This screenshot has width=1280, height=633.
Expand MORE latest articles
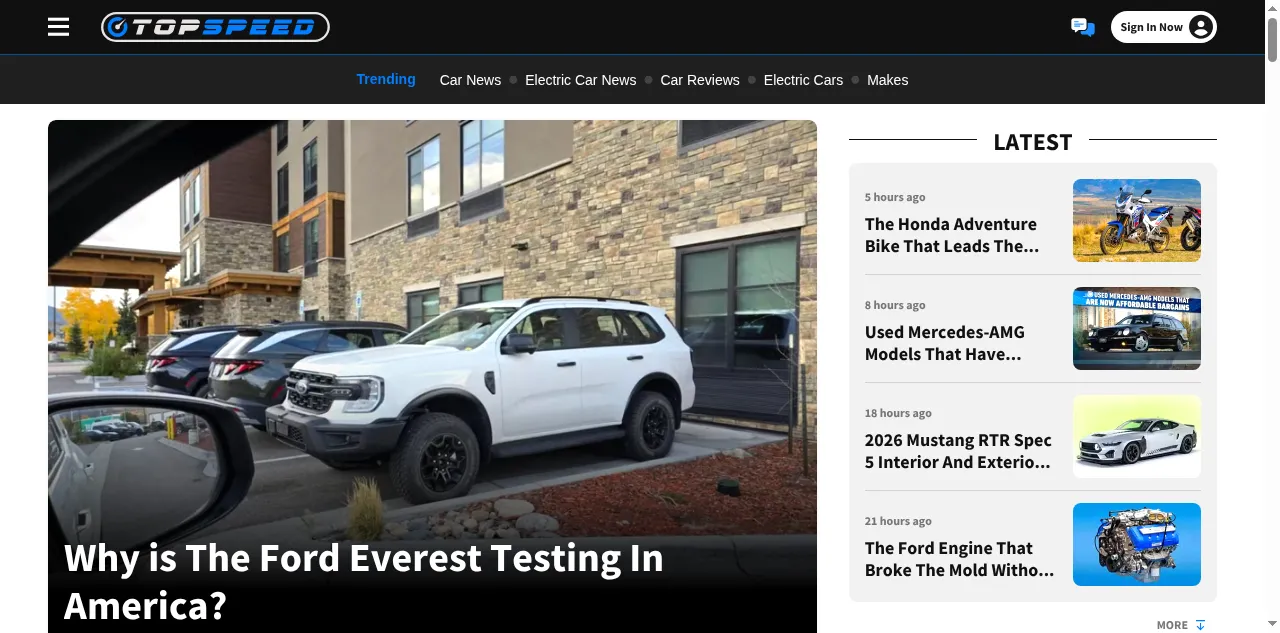pos(1181,625)
